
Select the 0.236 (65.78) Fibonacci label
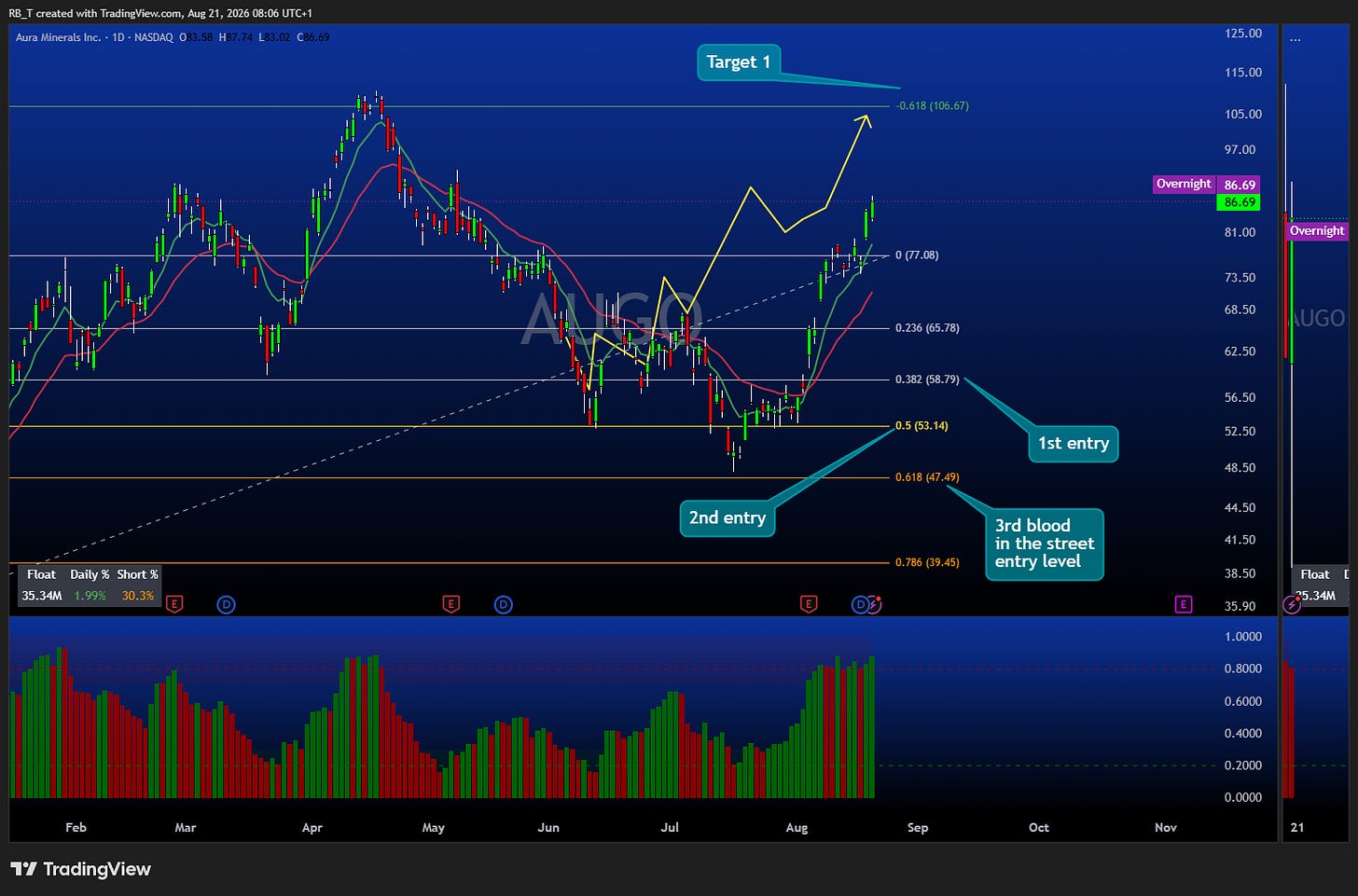pos(927,328)
